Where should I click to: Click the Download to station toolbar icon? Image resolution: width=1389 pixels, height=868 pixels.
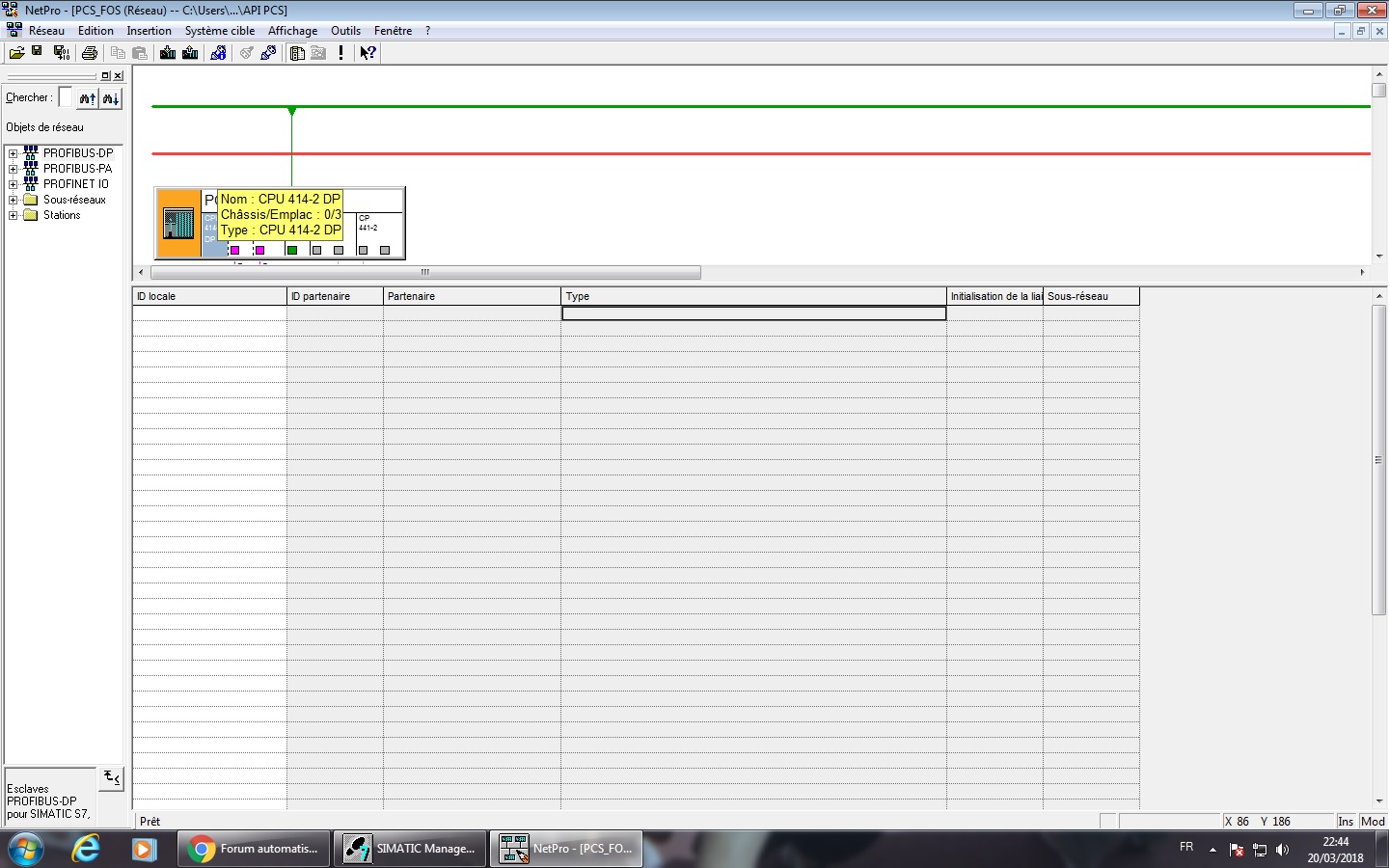coord(168,53)
